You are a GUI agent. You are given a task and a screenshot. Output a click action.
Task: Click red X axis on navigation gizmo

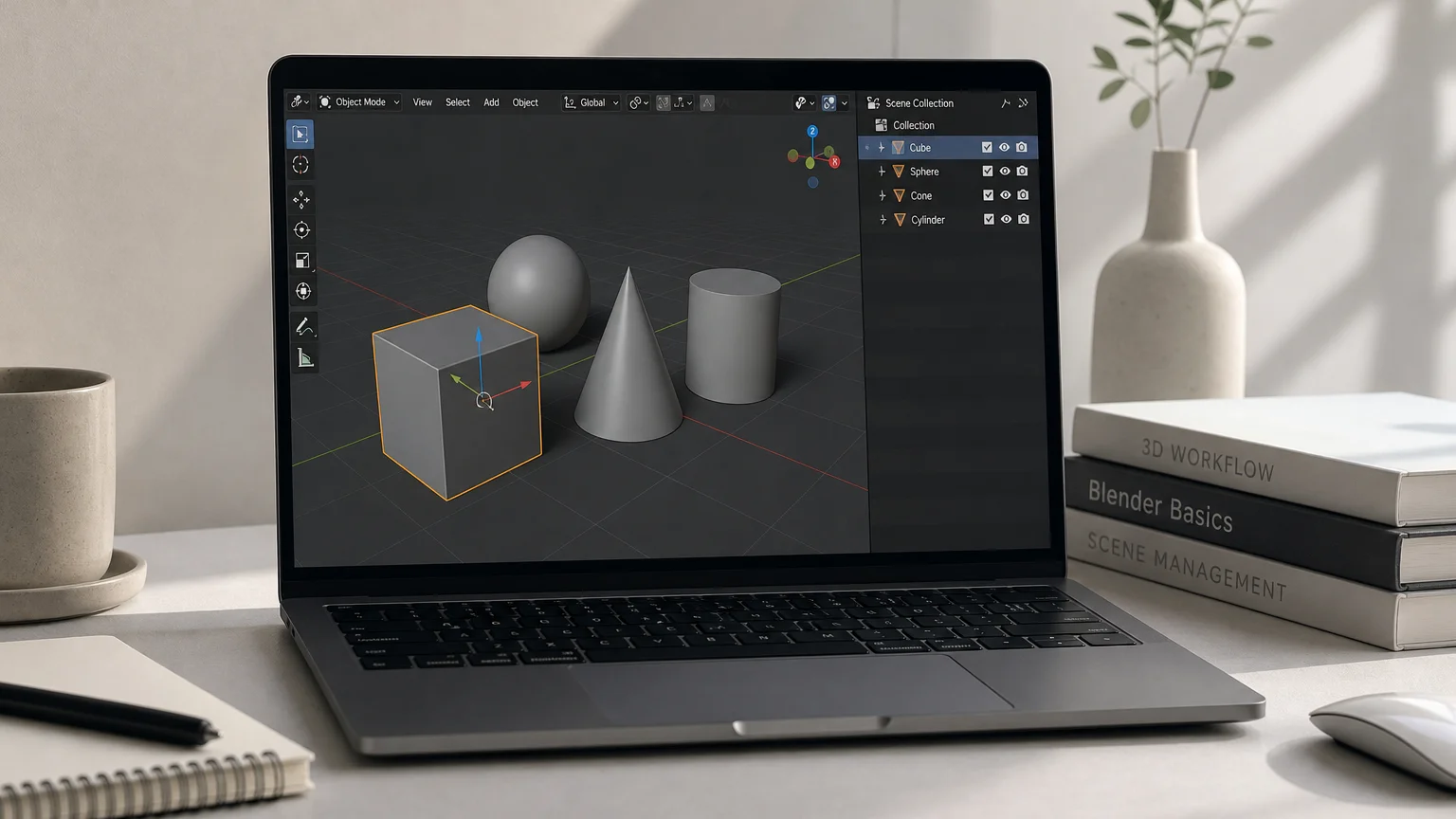pos(834,162)
